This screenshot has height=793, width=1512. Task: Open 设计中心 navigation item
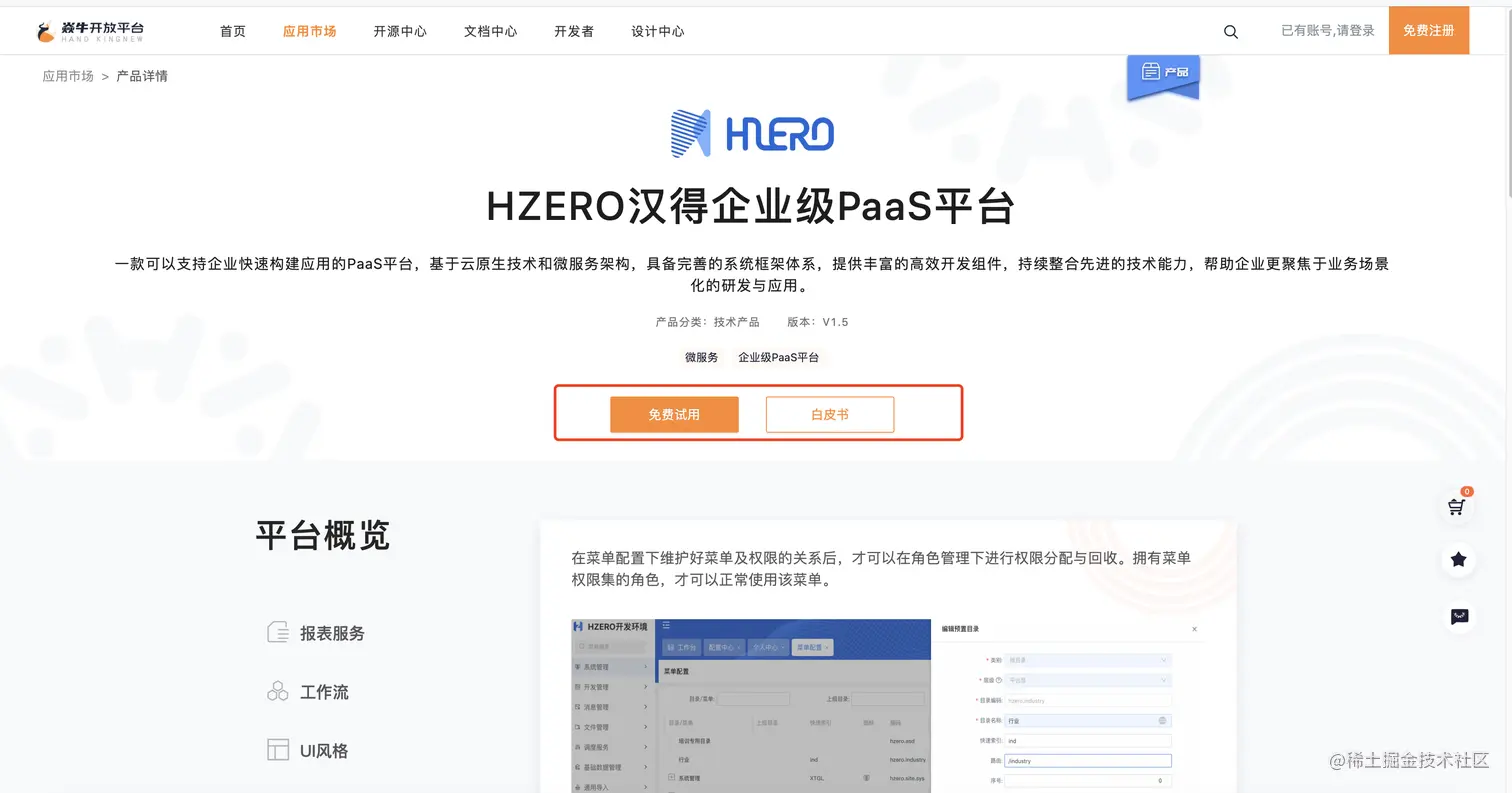pos(658,31)
